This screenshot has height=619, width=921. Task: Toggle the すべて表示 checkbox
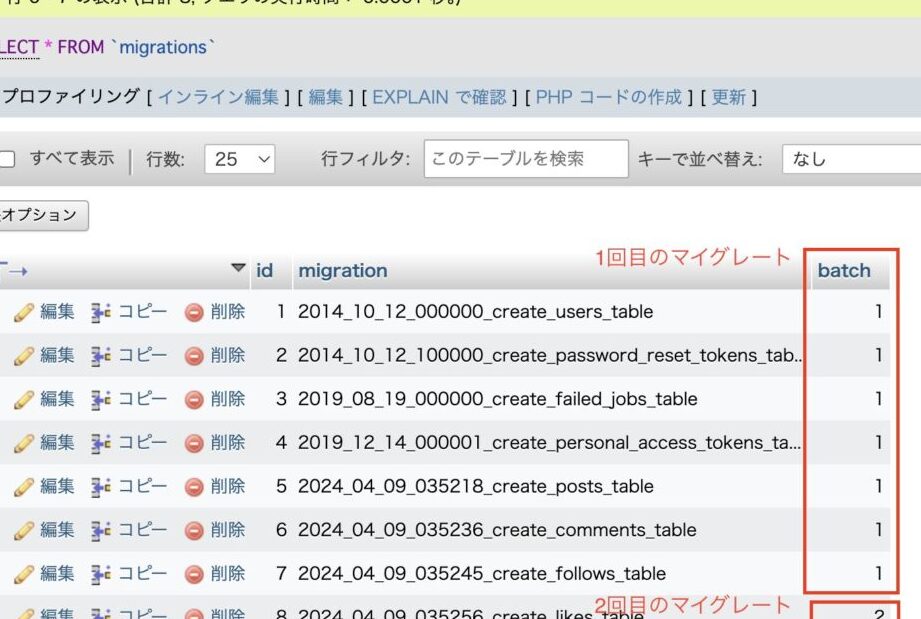tap(8, 159)
